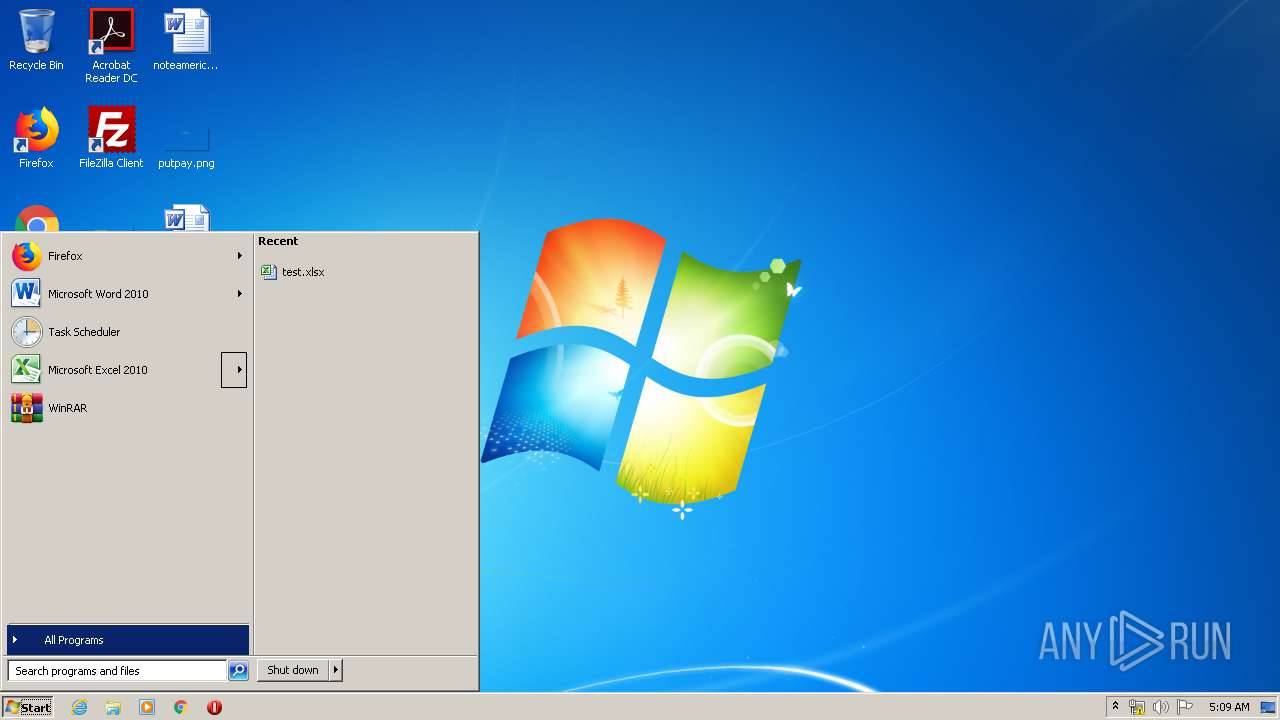
Task: Expand the Shut down options arrow
Action: 336,671
